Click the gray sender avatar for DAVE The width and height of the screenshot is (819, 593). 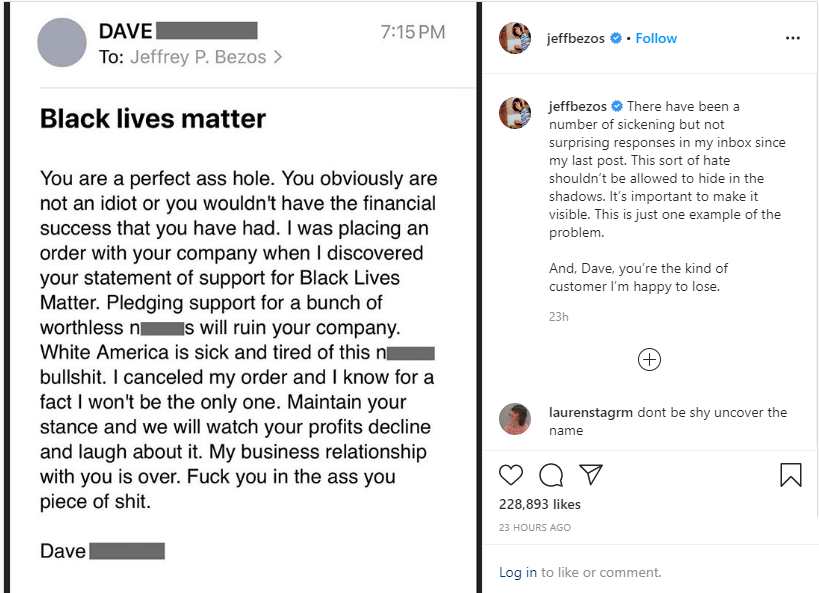62,43
